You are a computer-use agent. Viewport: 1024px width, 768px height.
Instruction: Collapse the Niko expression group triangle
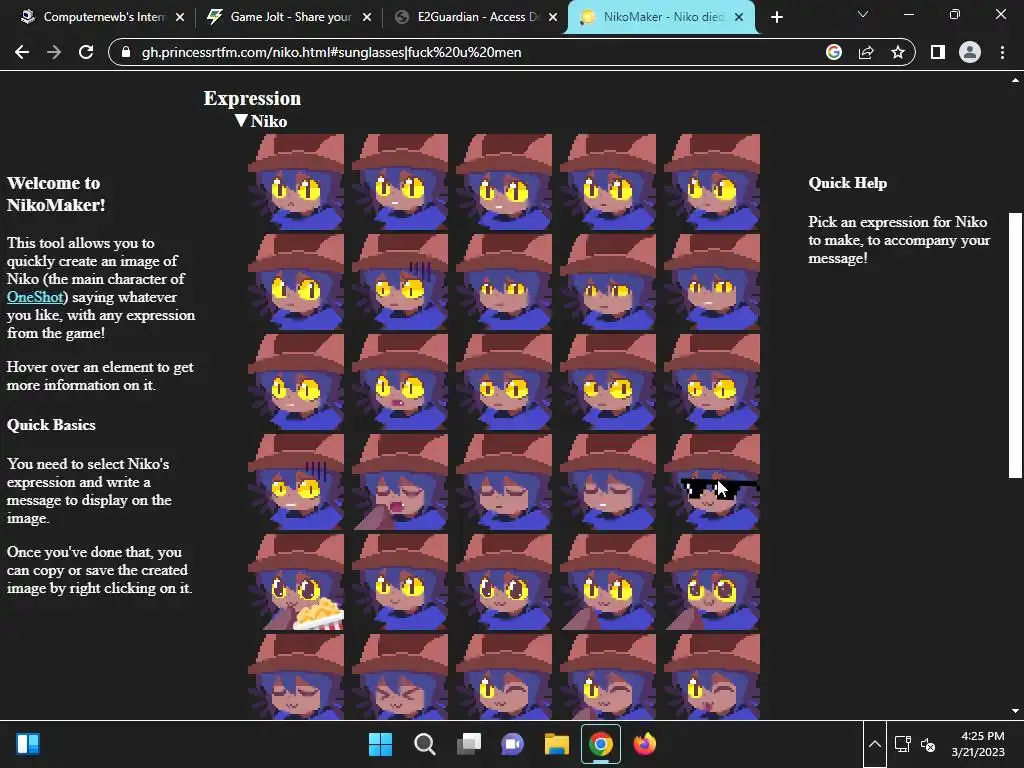point(241,121)
